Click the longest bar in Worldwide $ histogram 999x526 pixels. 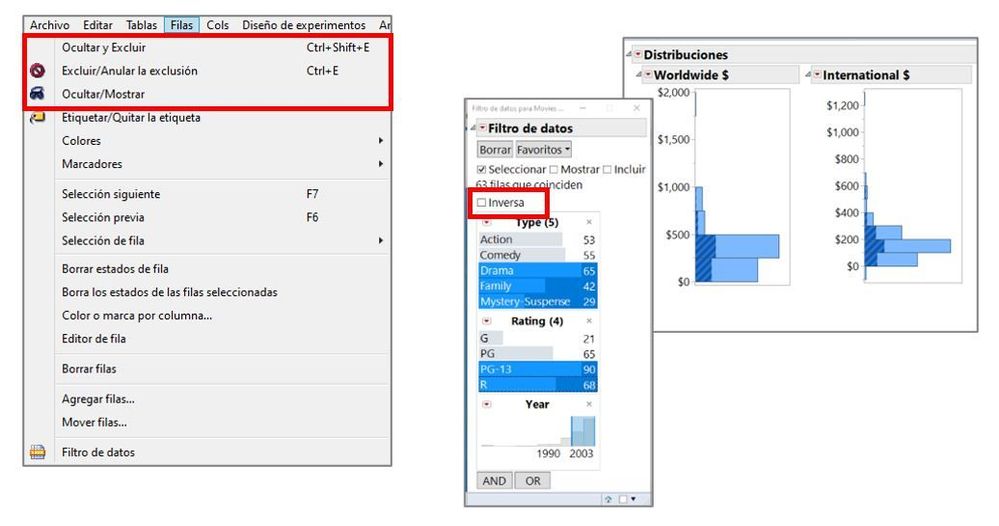[x=737, y=246]
